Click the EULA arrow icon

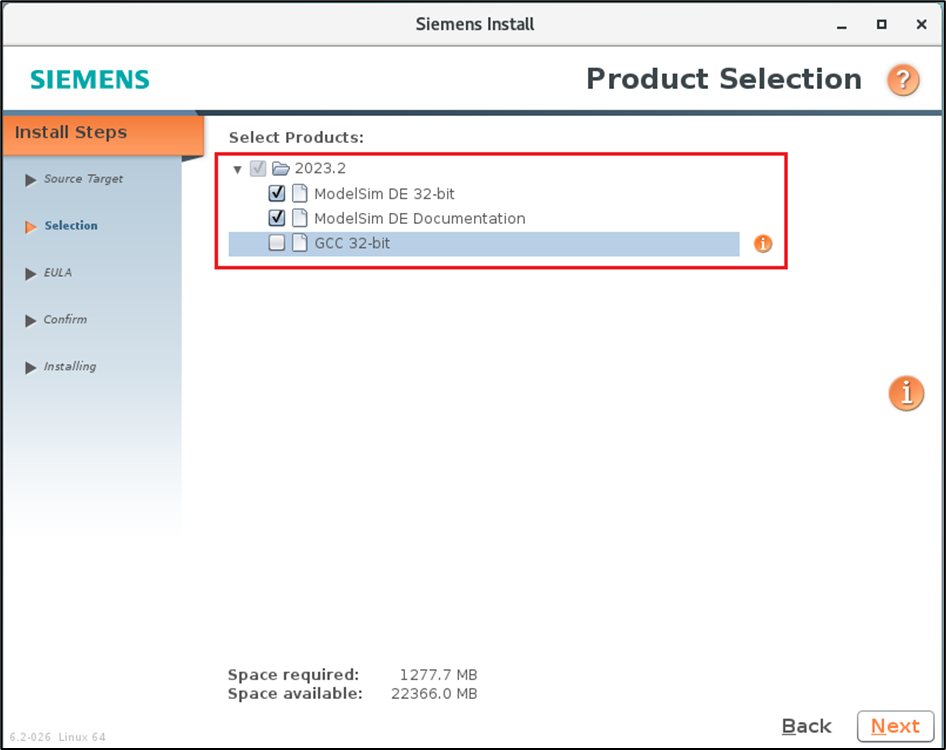[30, 274]
